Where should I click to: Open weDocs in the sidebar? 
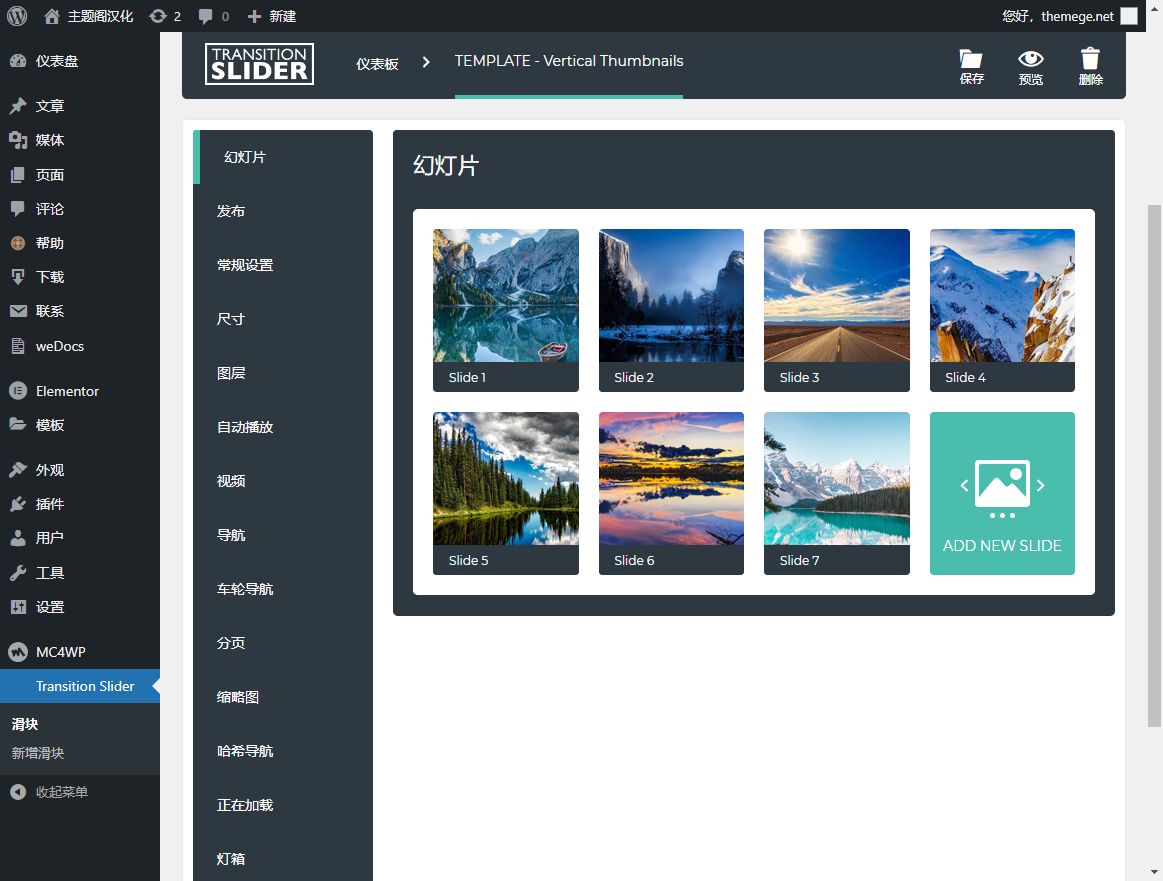point(80,346)
